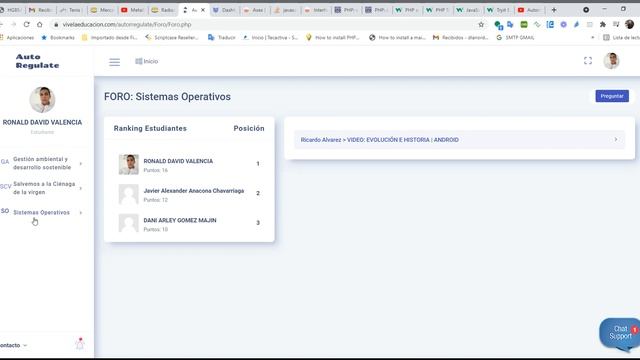Open Salvemos a la Ciénaga de la virgen
The image size is (640, 360).
44,188
